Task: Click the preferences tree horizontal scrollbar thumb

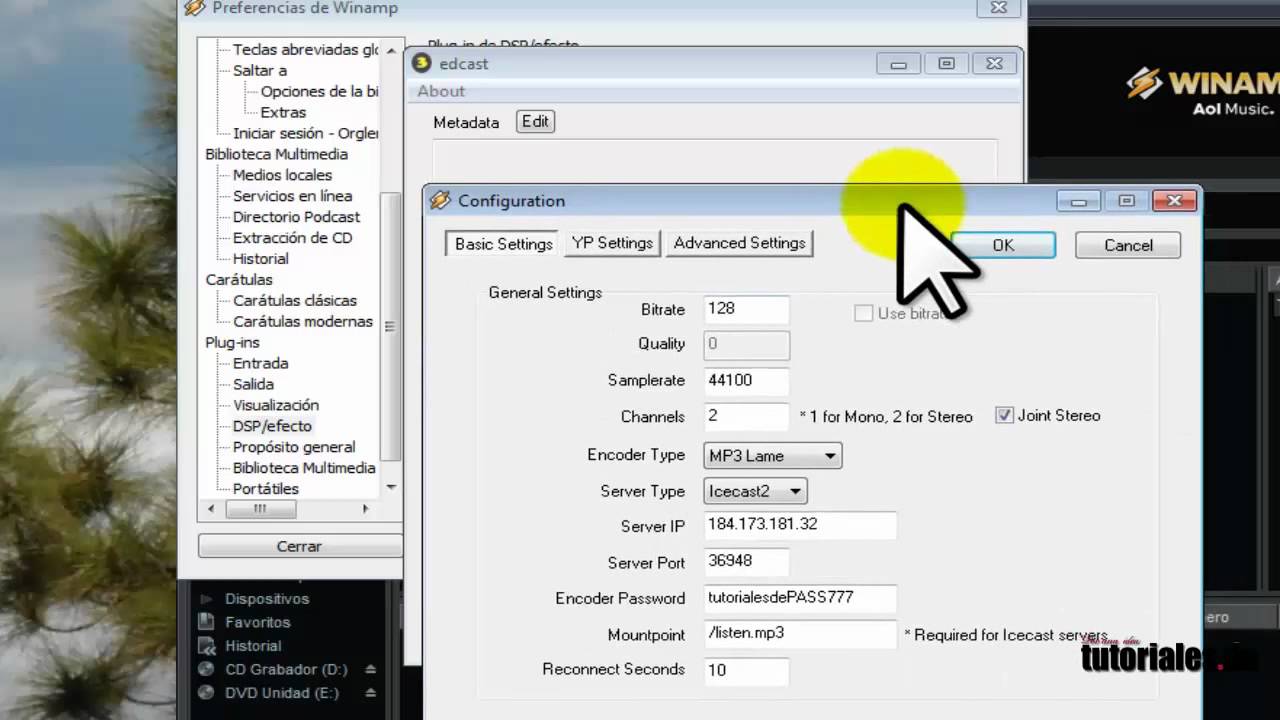Action: (x=260, y=509)
